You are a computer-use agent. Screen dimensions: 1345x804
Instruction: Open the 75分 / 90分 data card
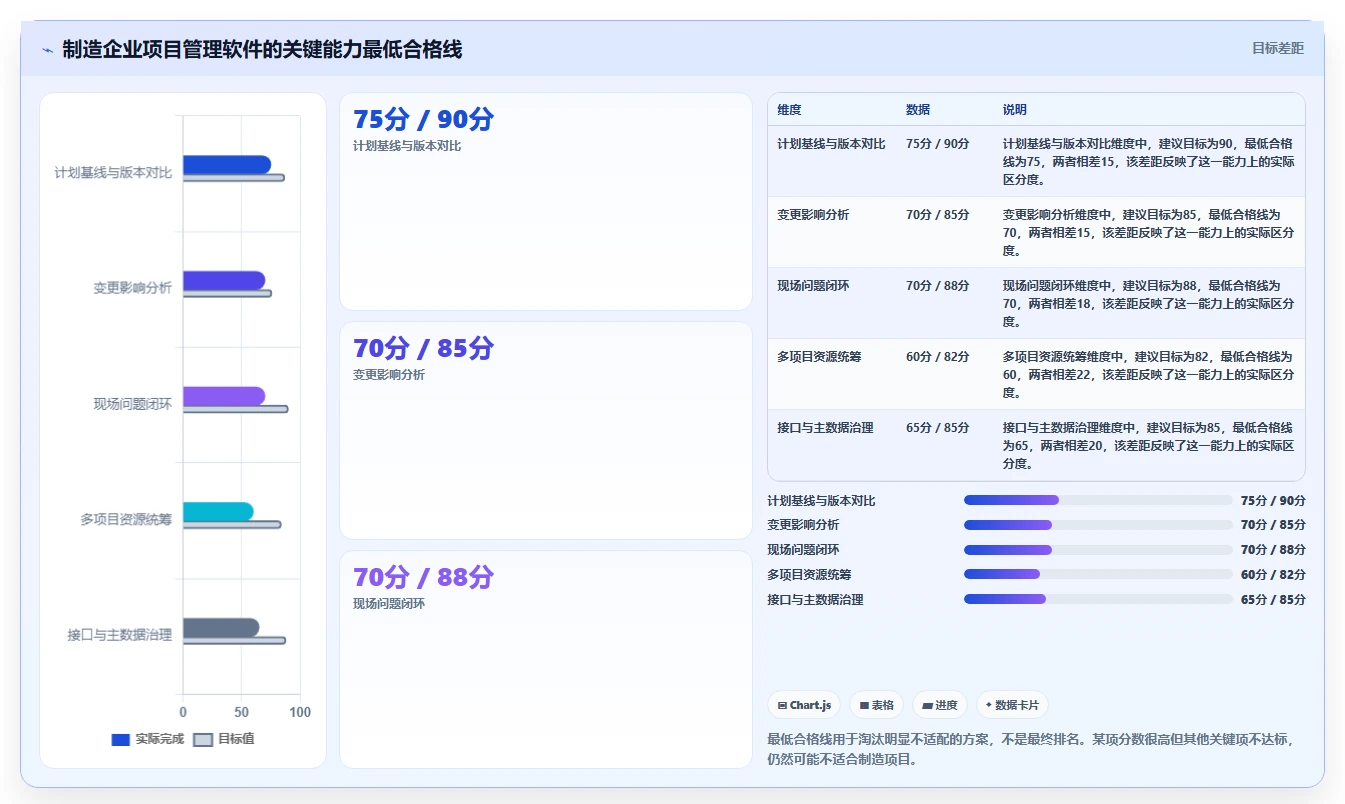point(546,201)
